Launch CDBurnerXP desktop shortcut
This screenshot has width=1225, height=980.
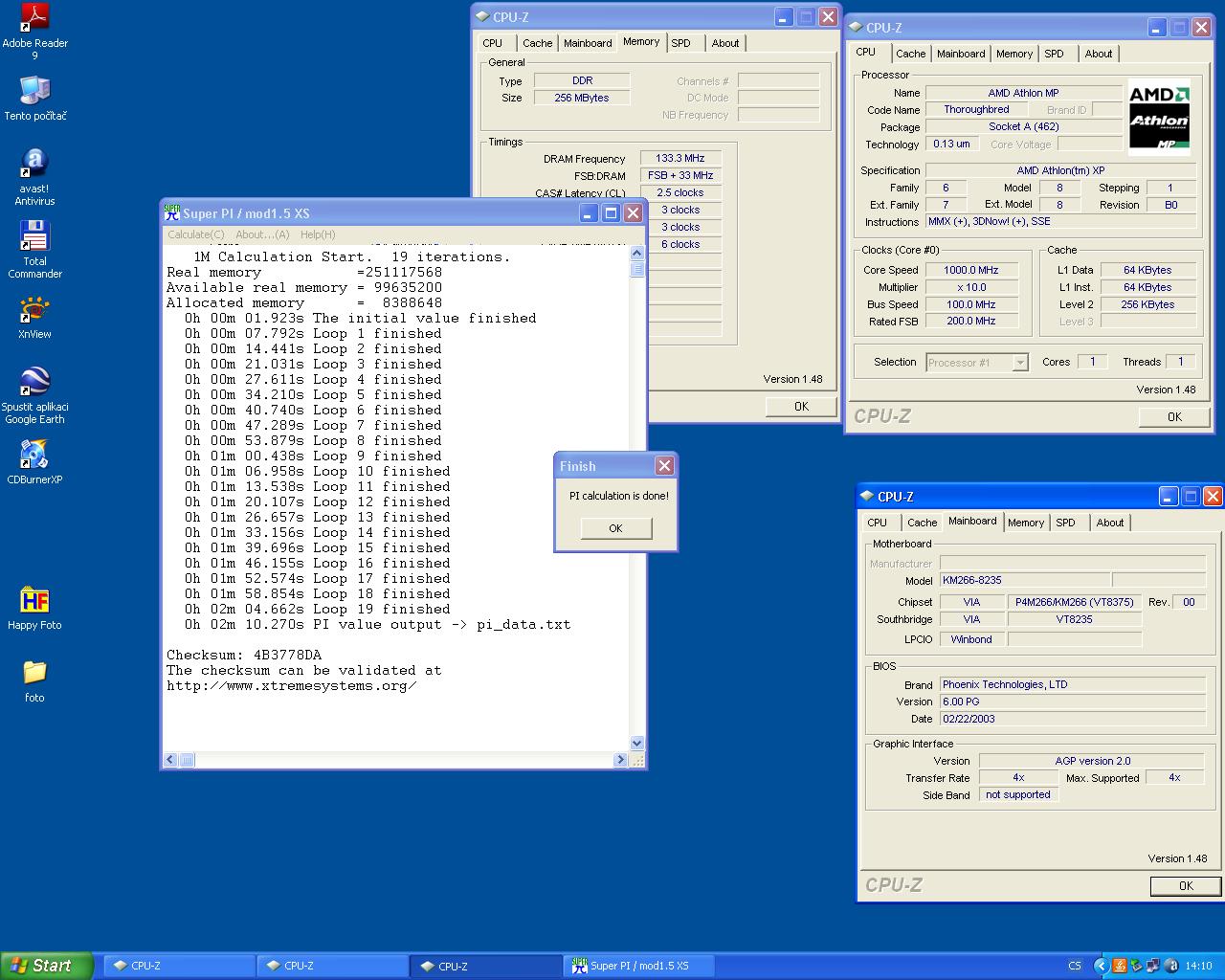point(34,462)
